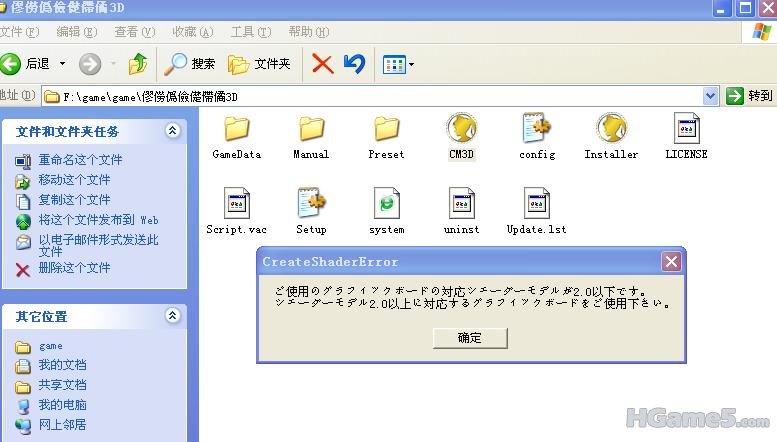
Task: Open the CM3D application icon
Action: pos(461,129)
